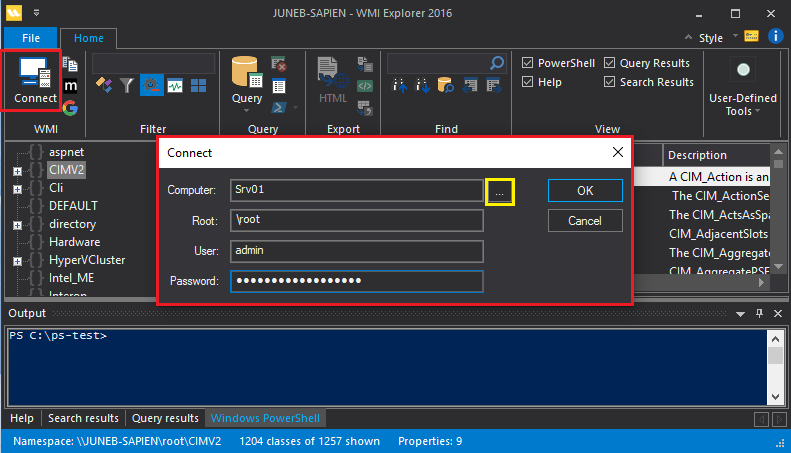The width and height of the screenshot is (791, 453).
Task: Open the Query button dropdown arrow
Action: (x=247, y=110)
